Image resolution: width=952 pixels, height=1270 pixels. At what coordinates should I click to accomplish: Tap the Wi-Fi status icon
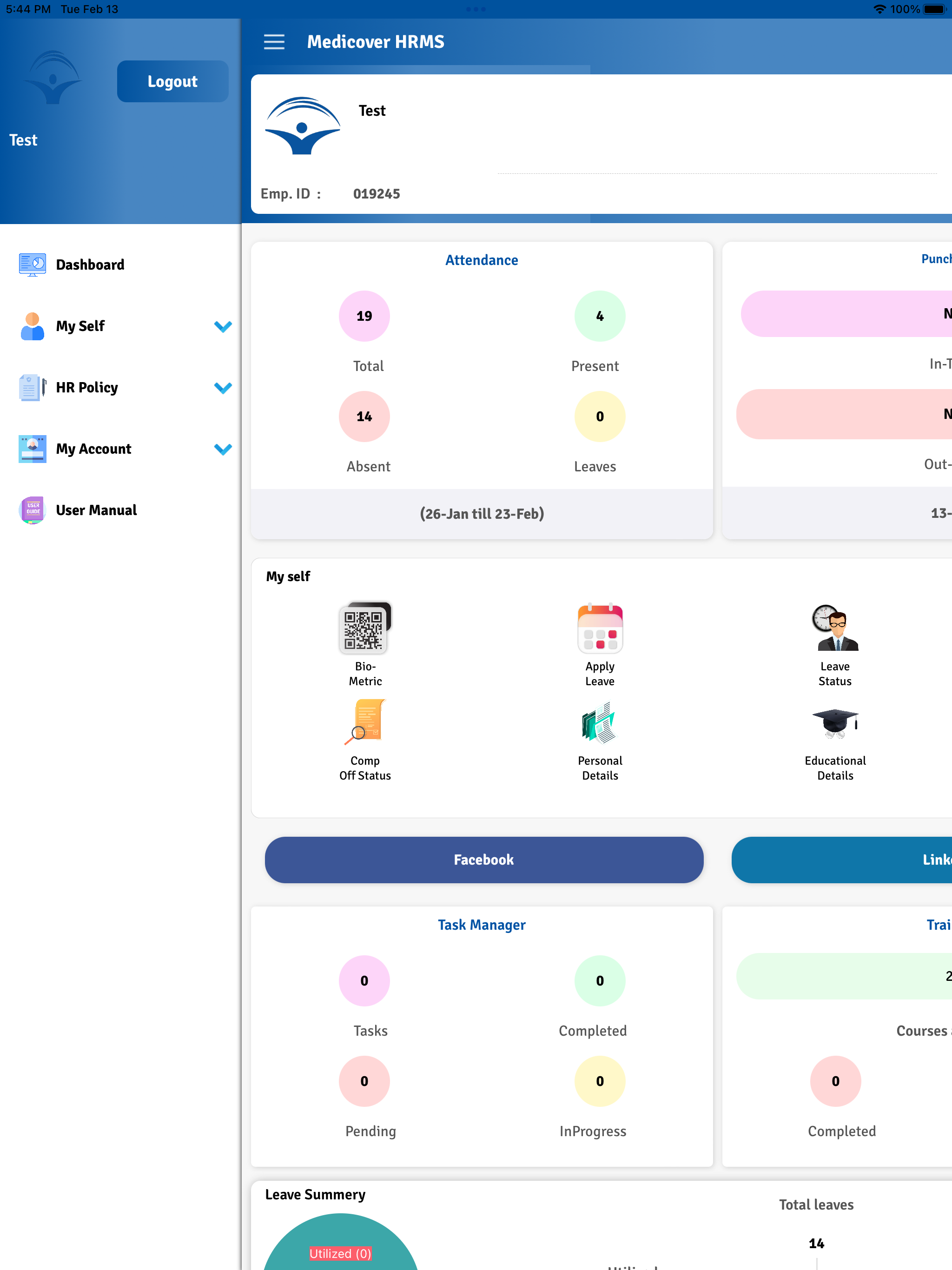(879, 9)
